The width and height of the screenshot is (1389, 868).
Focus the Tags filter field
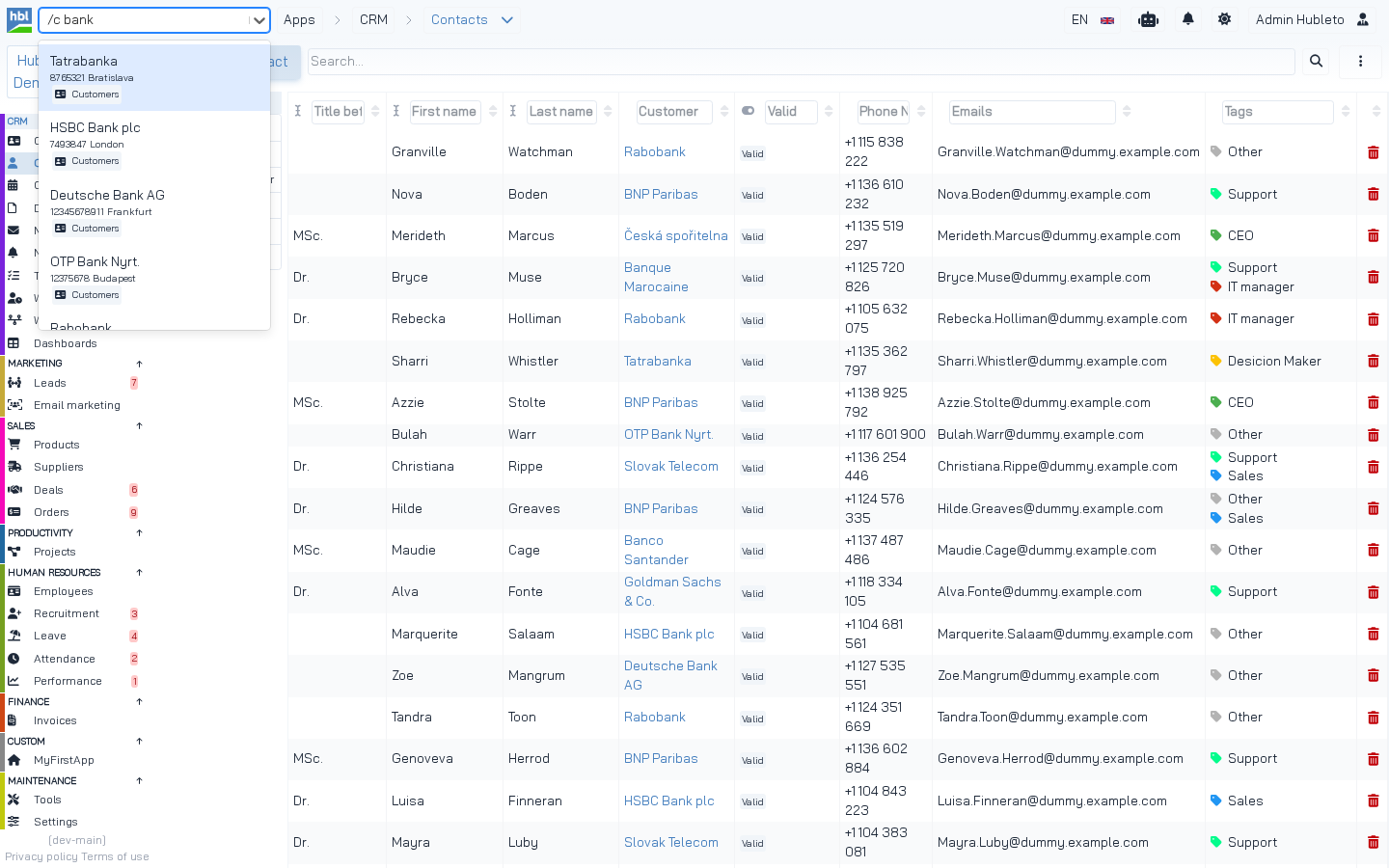click(x=1278, y=112)
